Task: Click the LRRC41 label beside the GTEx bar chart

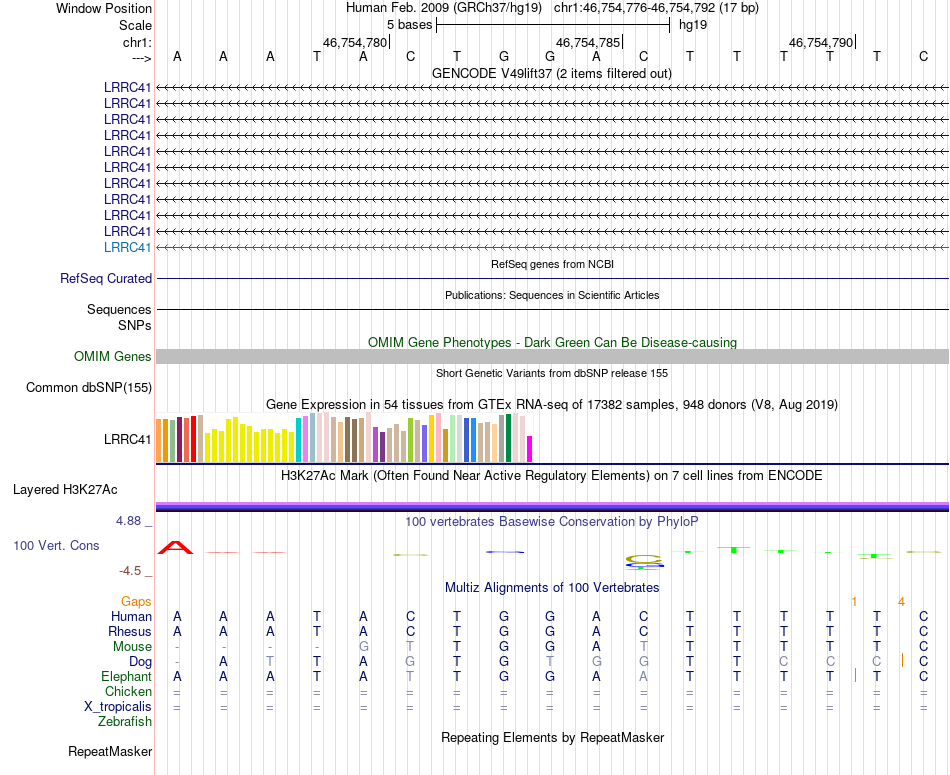Action: click(x=127, y=439)
